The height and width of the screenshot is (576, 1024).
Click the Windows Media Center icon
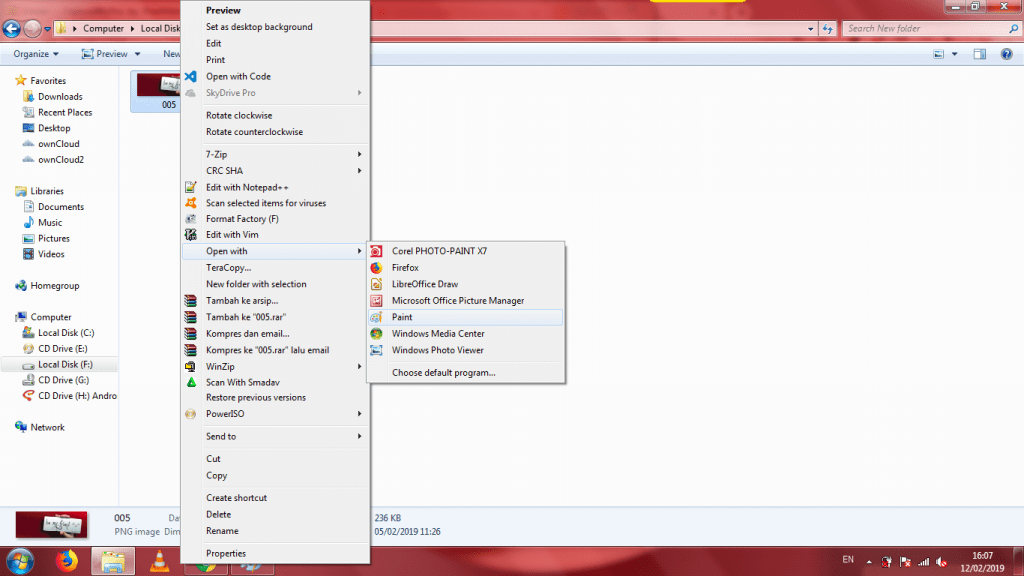[x=376, y=334]
